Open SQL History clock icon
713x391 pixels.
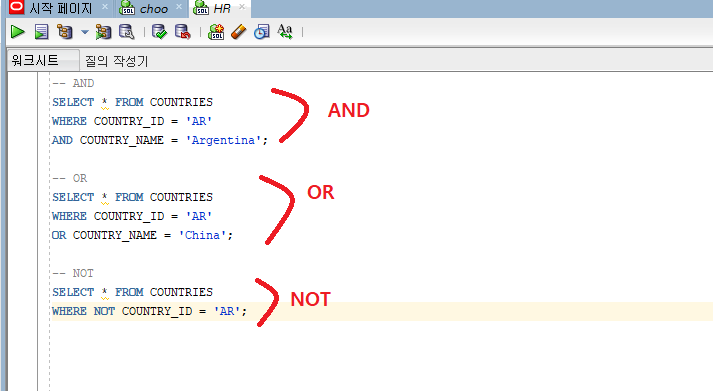tap(261, 32)
